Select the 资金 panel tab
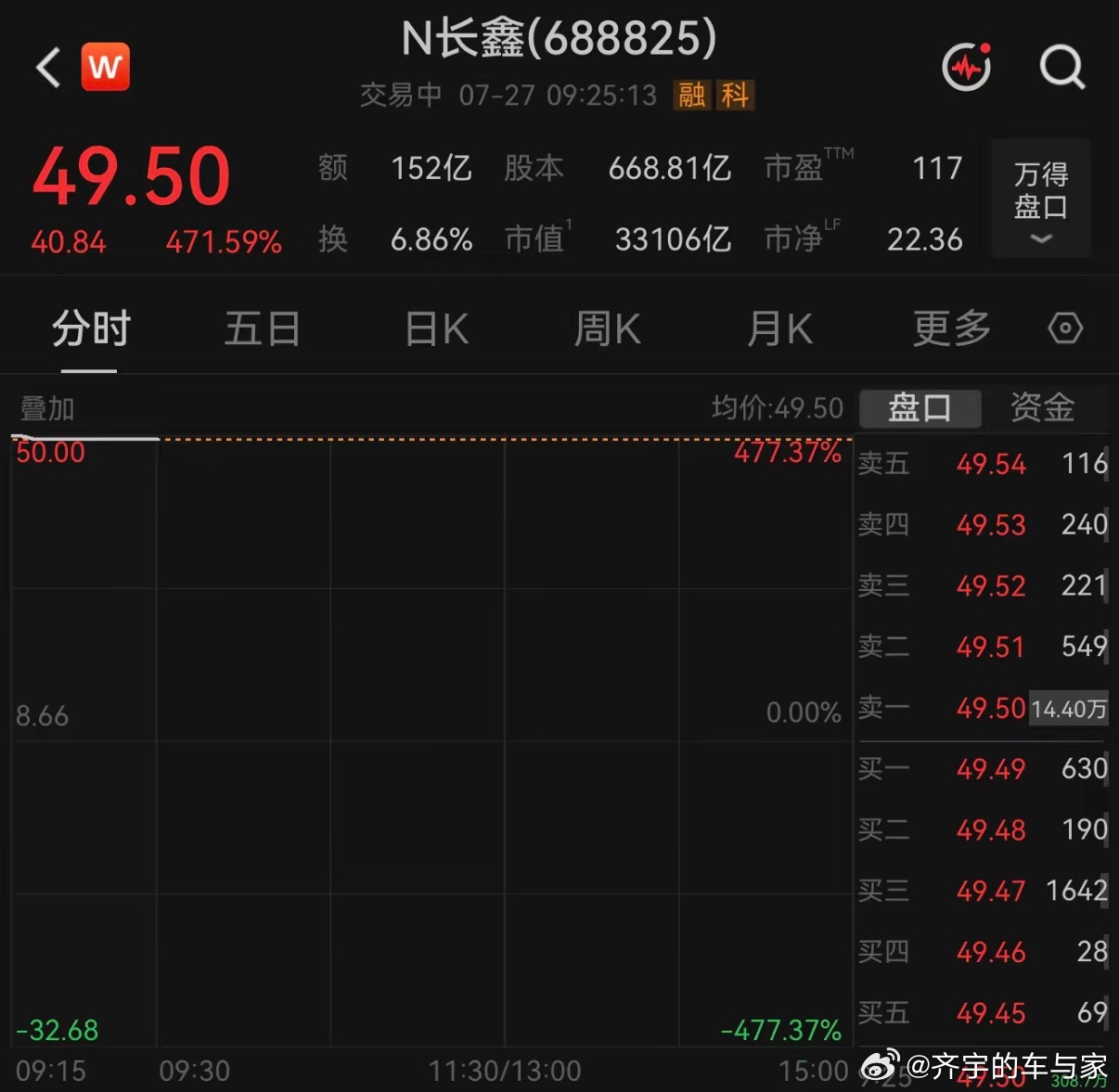This screenshot has width=1119, height=1092. click(x=1043, y=408)
